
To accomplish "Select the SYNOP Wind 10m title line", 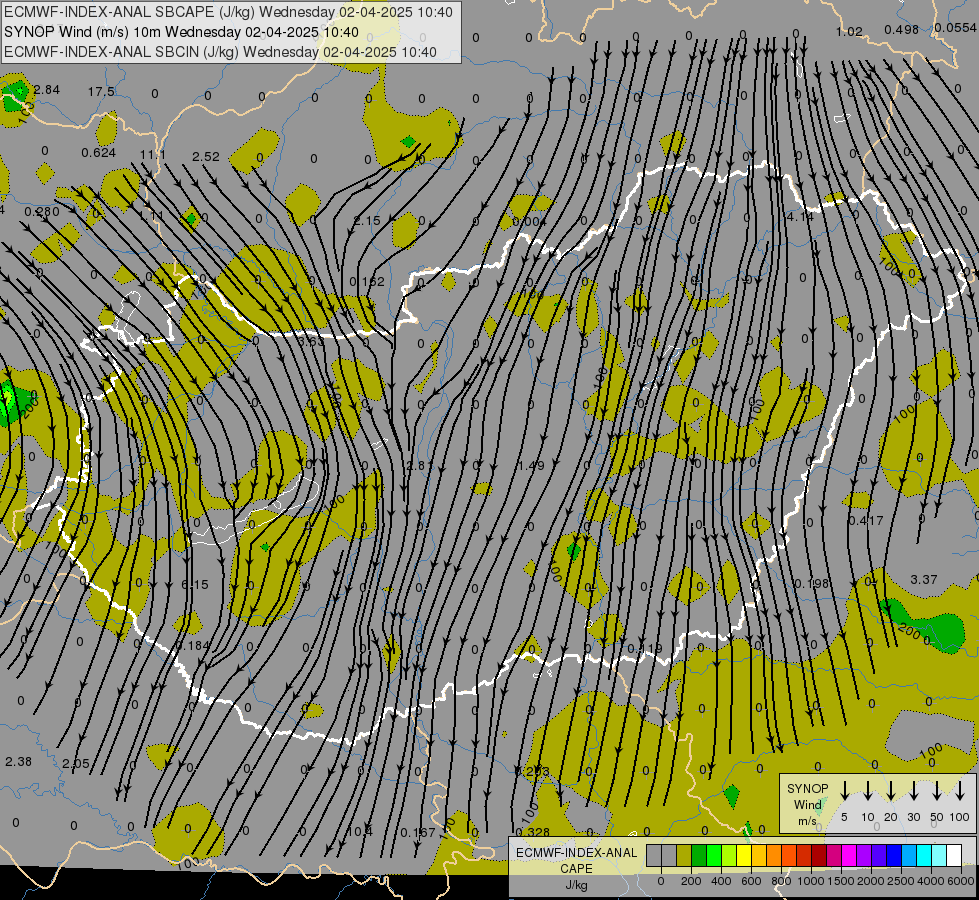I will click(181, 32).
